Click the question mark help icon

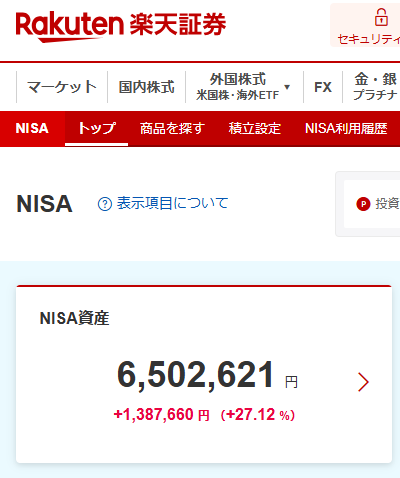click(x=105, y=204)
